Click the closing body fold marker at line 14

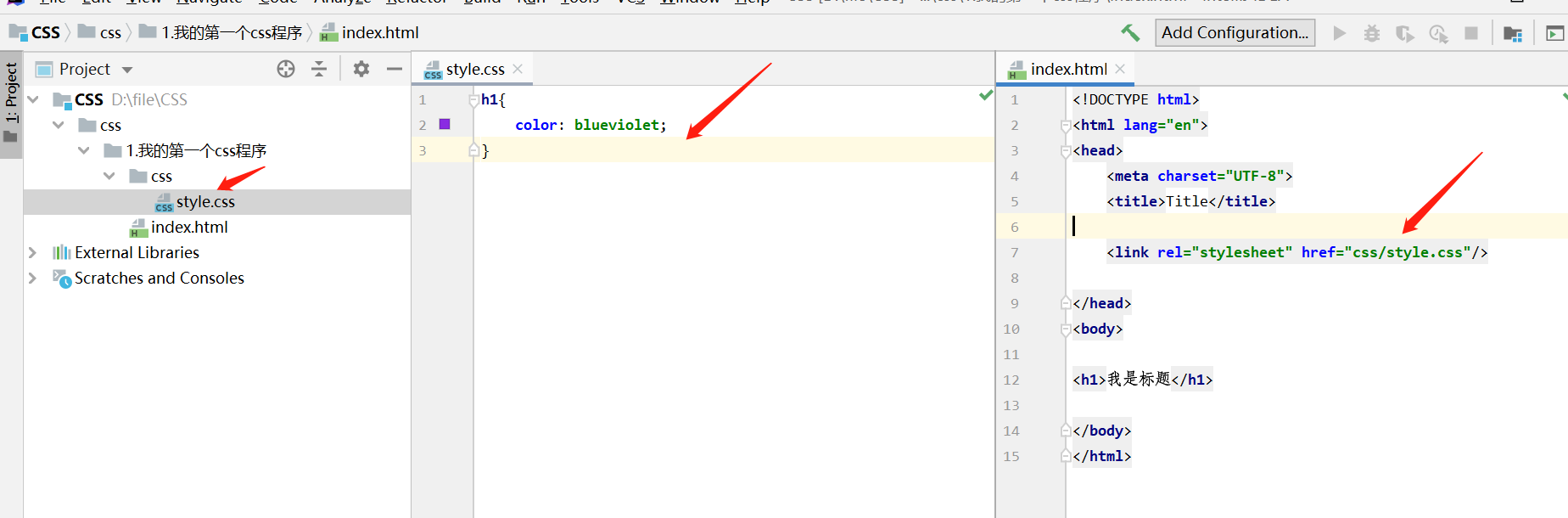pos(1066,430)
